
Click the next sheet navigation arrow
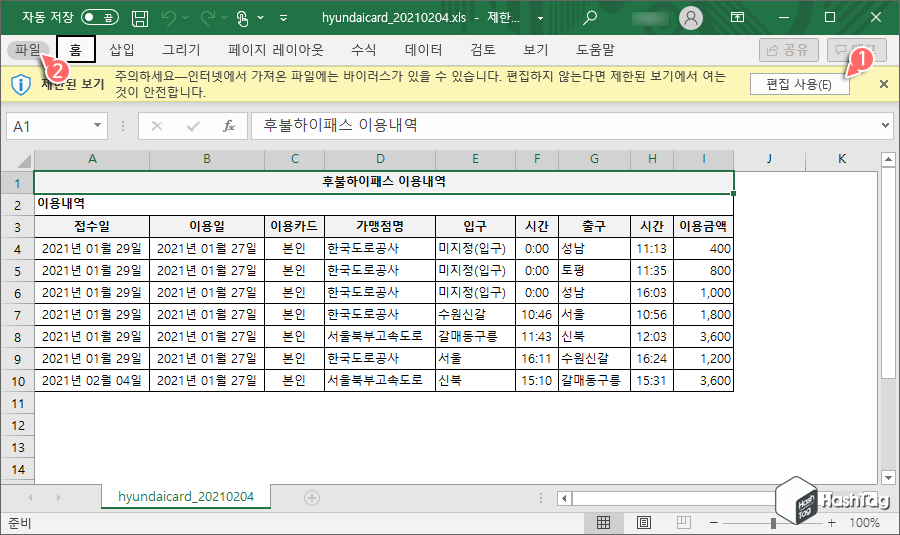[59, 498]
